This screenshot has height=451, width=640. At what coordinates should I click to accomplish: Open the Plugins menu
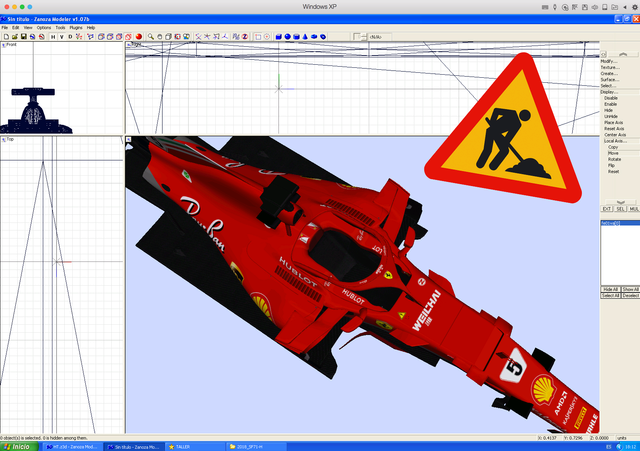(x=76, y=28)
